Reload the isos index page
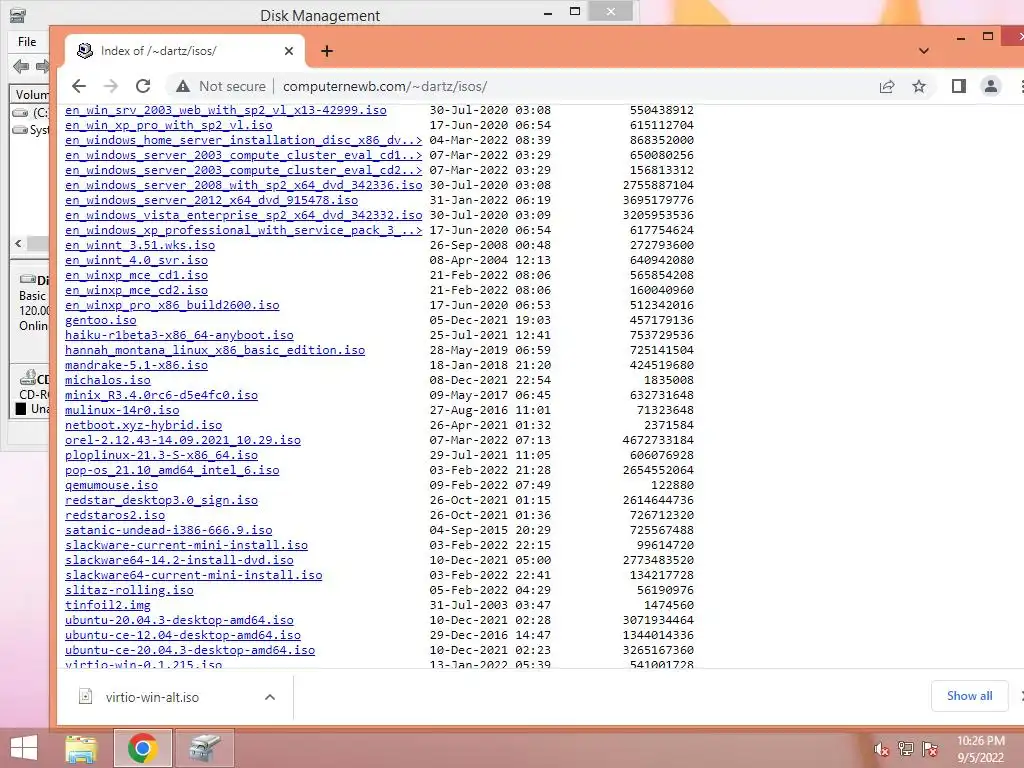1024x768 pixels. tap(143, 86)
